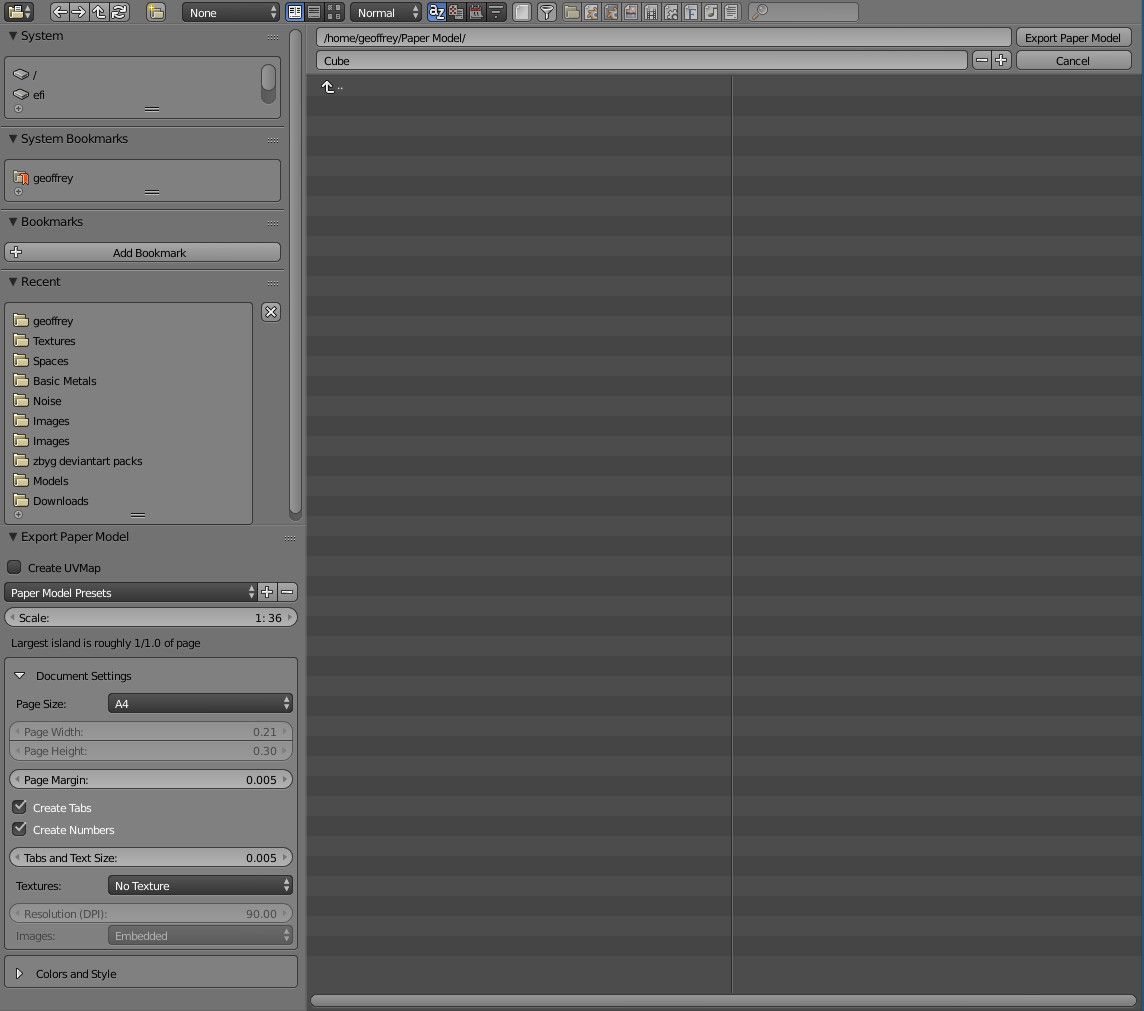Enable the Create UVMap checkbox
Screen dimensions: 1144x1011
tap(14, 567)
